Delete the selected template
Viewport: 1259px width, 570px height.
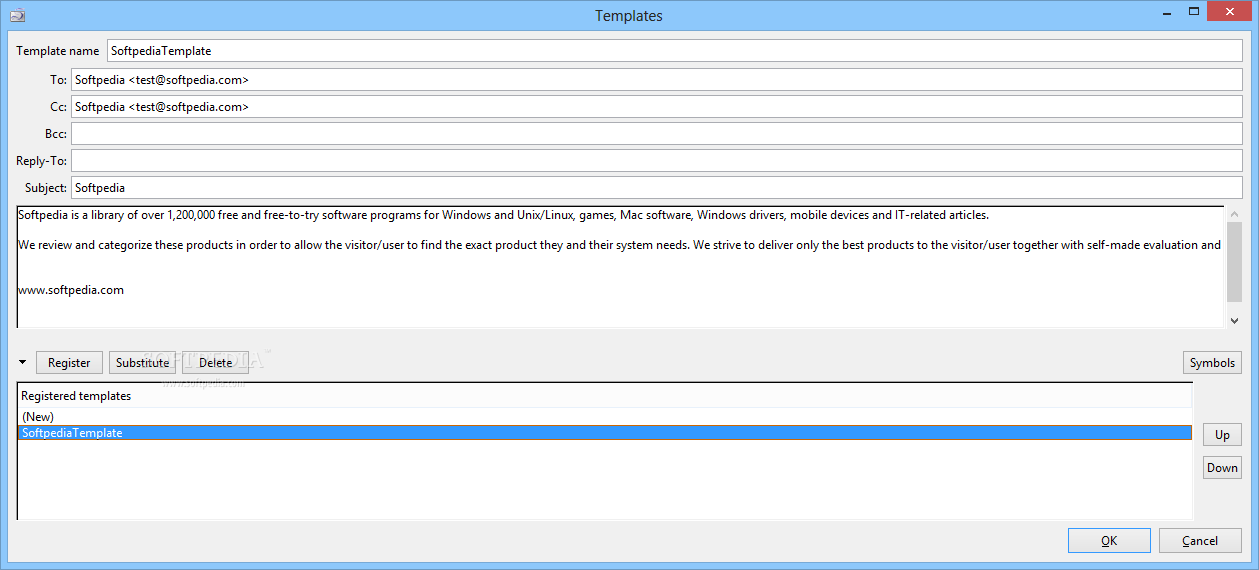[x=215, y=363]
